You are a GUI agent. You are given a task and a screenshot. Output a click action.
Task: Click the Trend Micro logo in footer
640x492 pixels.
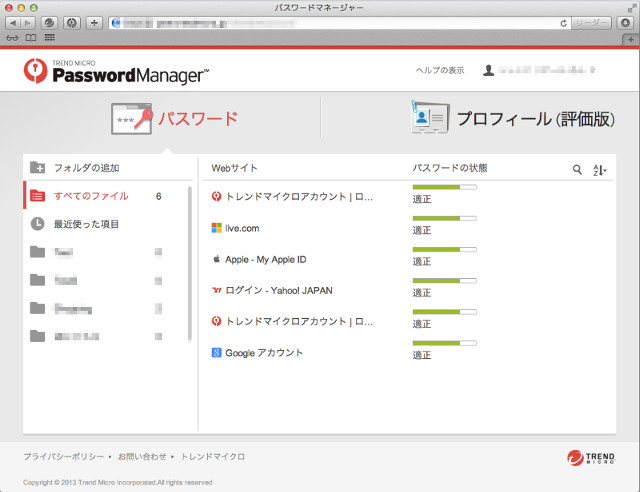tap(591, 457)
